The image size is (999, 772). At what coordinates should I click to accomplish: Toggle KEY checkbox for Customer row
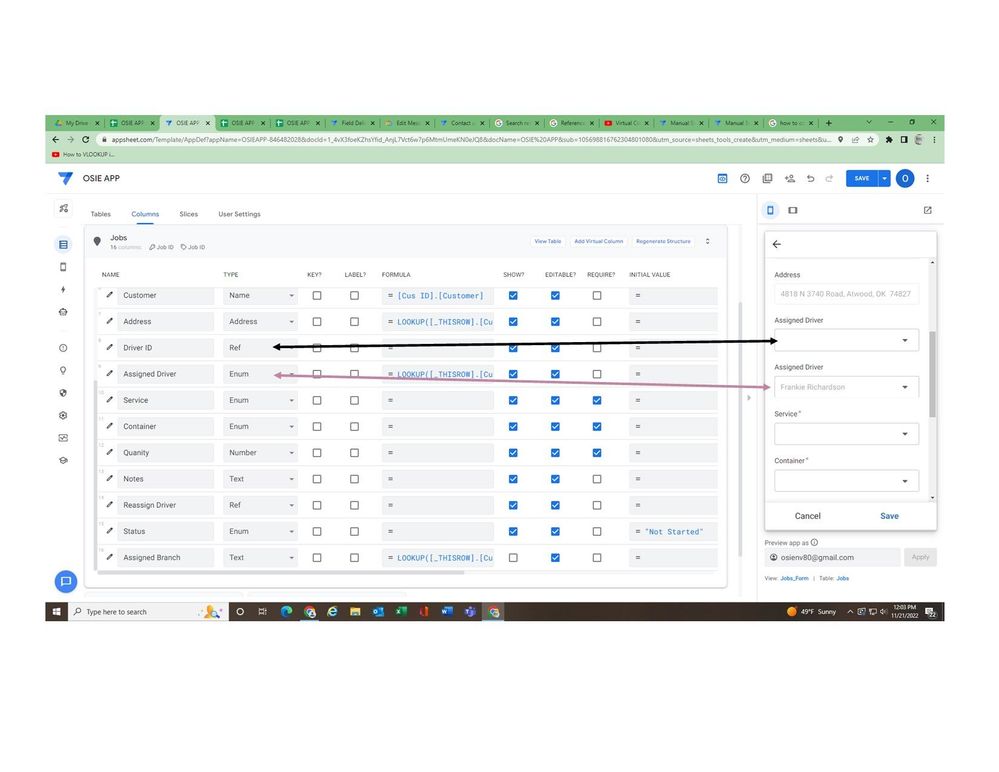[x=317, y=296]
